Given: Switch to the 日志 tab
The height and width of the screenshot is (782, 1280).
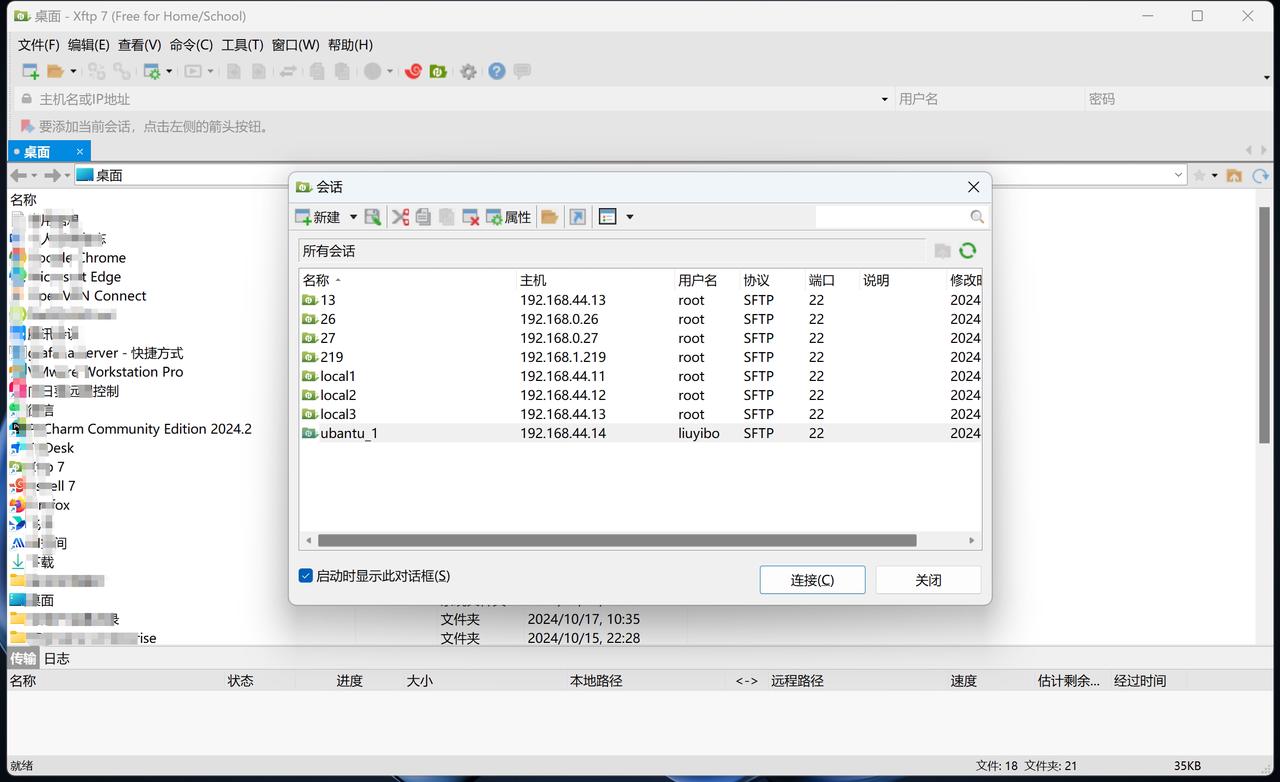Looking at the screenshot, I should 57,658.
